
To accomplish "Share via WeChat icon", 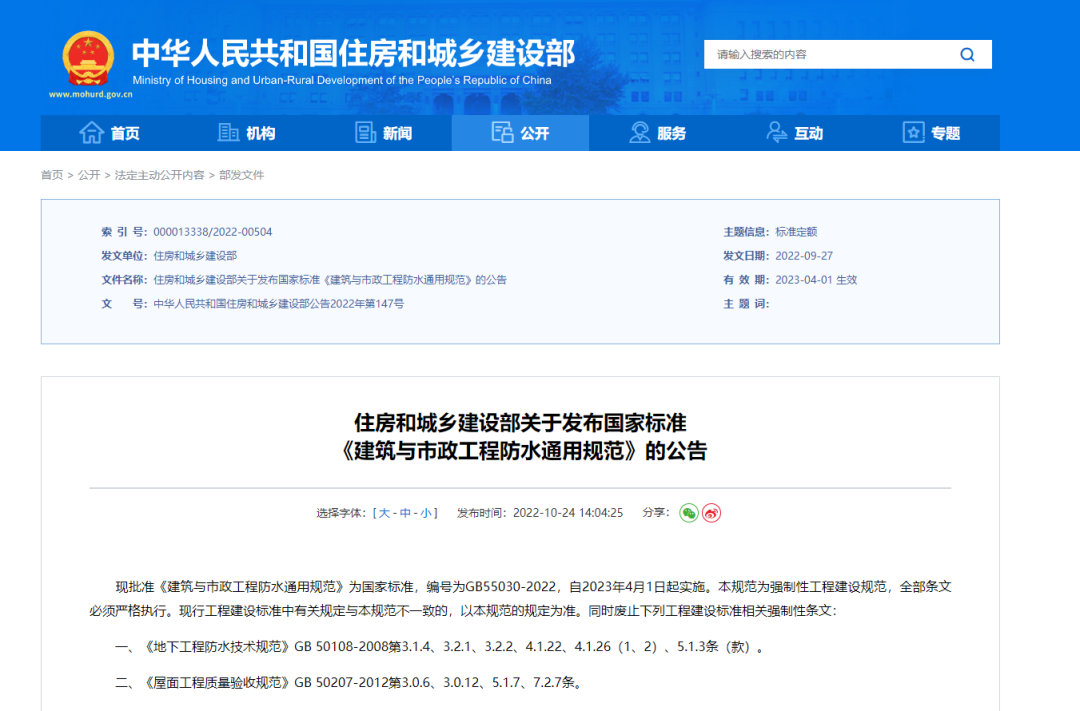I will [689, 513].
